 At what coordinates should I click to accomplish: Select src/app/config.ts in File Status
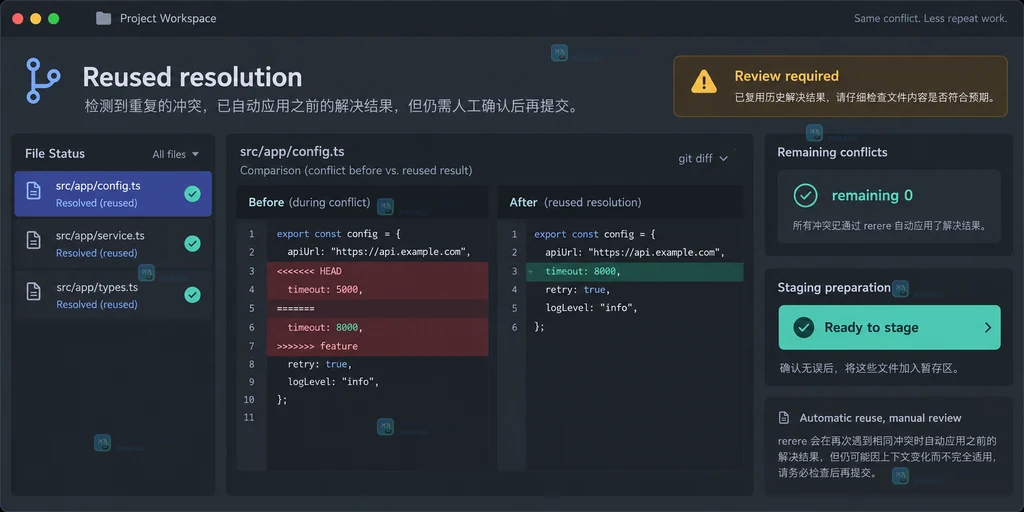[x=113, y=194]
